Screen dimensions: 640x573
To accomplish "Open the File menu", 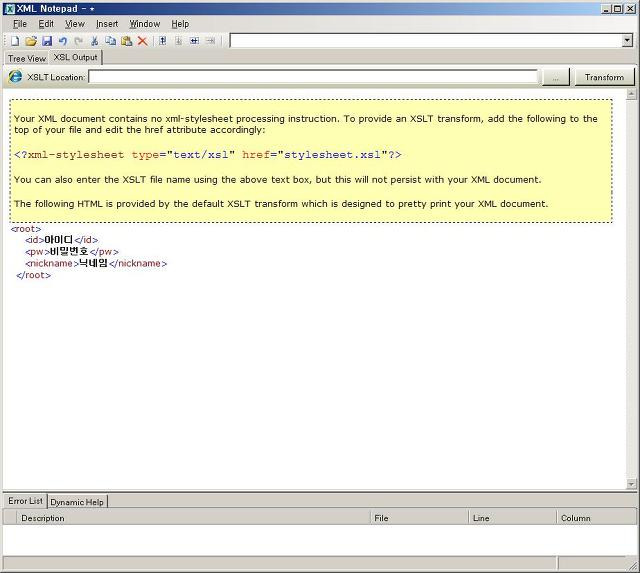I will pyautogui.click(x=20, y=24).
